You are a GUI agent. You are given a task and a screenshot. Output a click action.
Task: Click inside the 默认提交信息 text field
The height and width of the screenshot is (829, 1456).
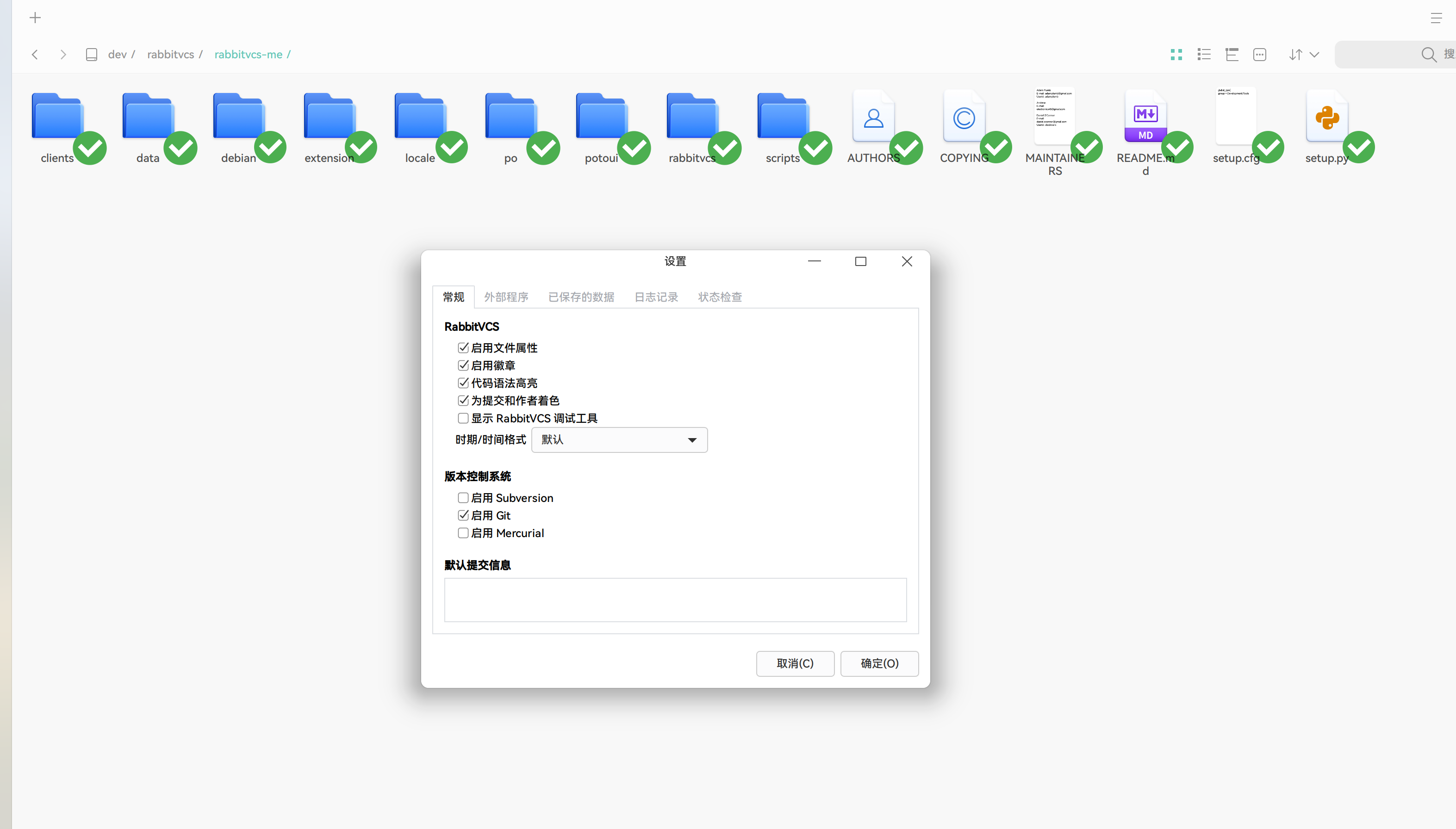click(675, 600)
